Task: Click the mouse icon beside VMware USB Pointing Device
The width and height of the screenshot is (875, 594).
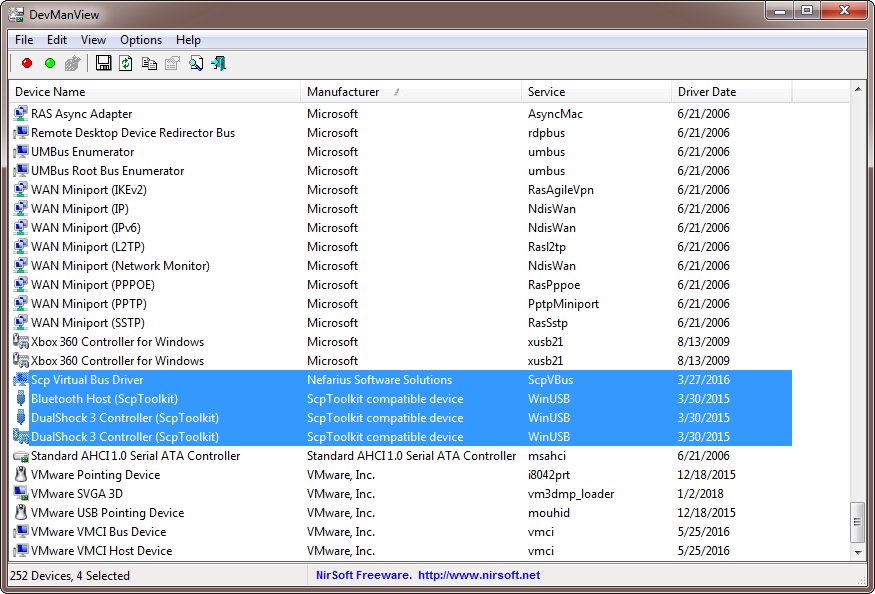Action: click(x=21, y=512)
